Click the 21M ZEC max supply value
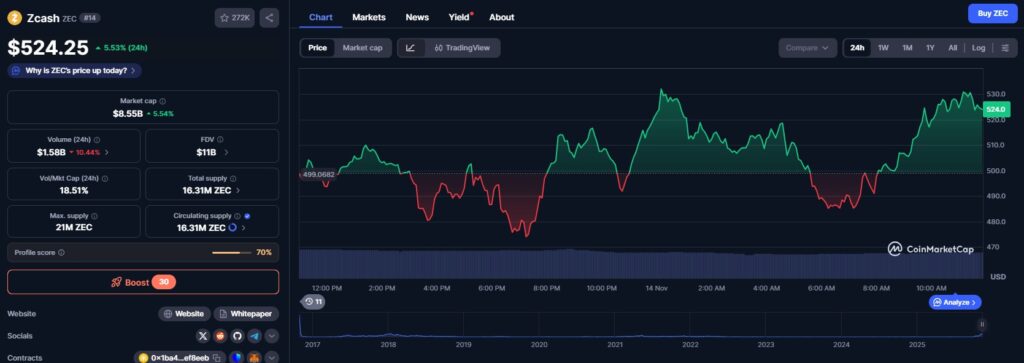The image size is (1024, 363). (74, 228)
